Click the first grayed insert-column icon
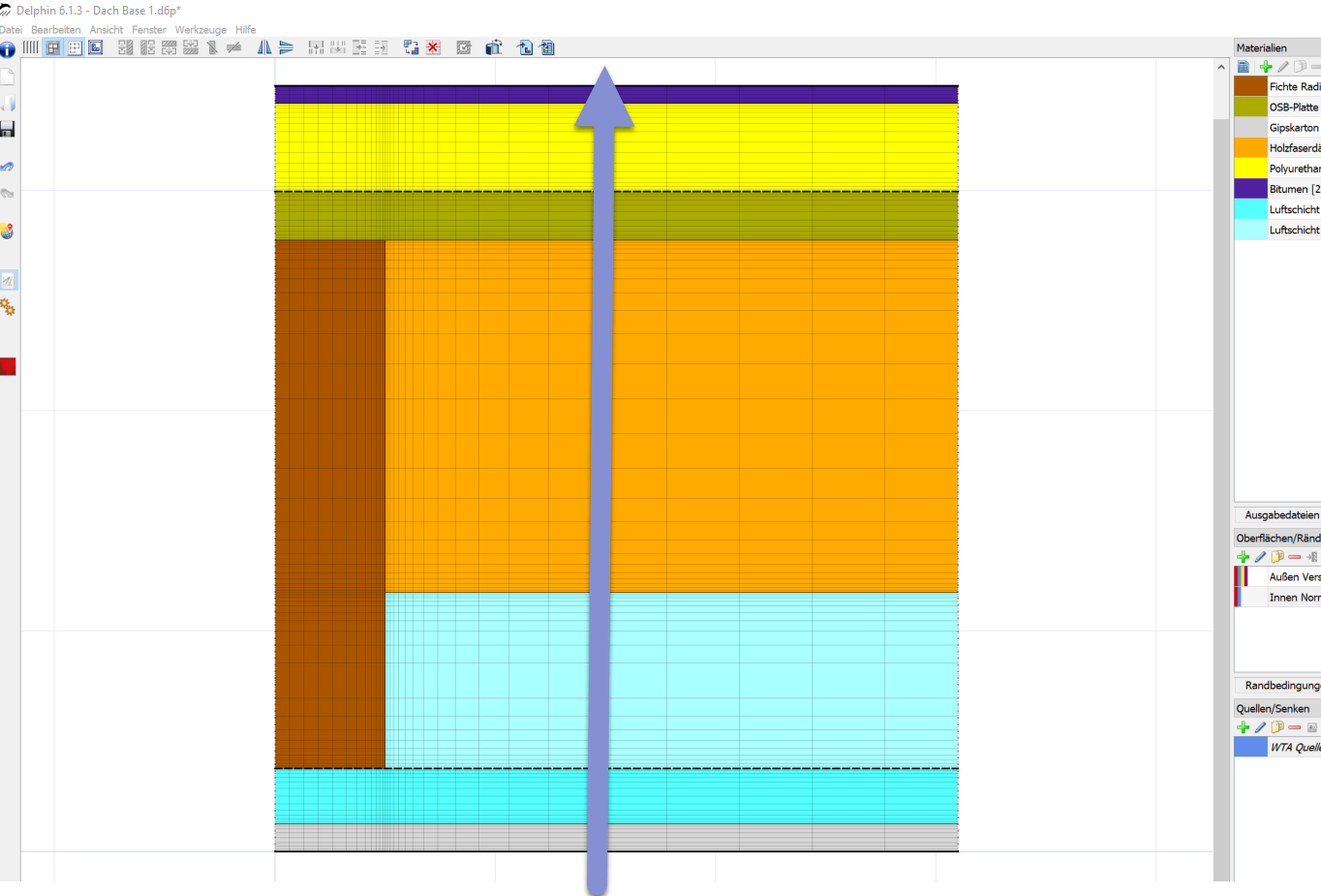The width and height of the screenshot is (1321, 896). (126, 47)
